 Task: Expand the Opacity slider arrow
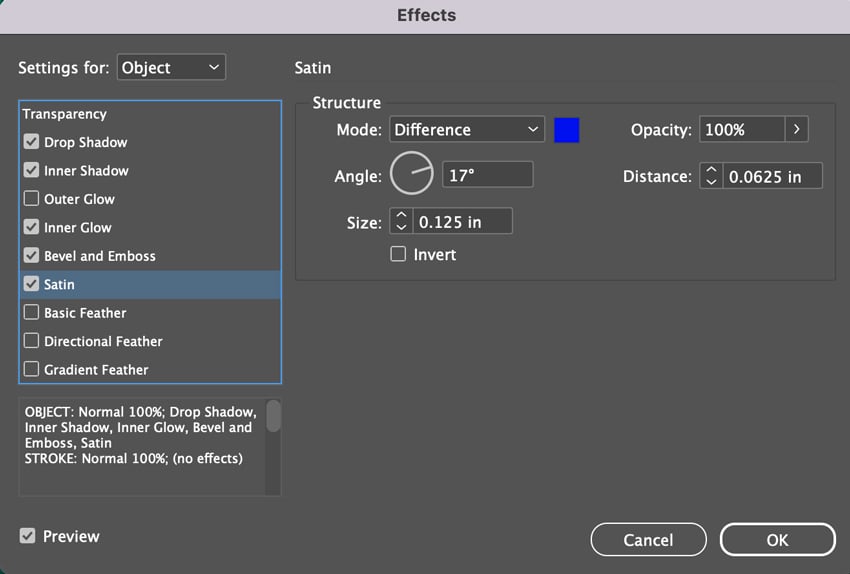click(796, 130)
